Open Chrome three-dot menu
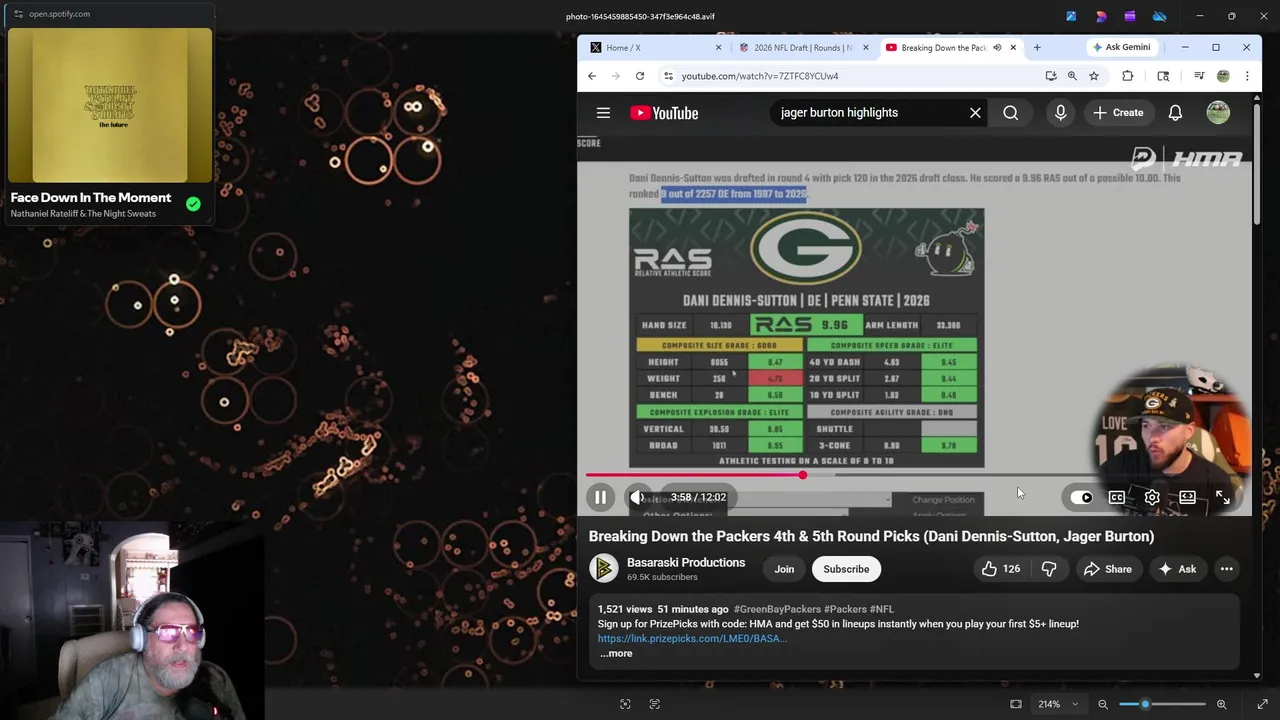1280x720 pixels. click(1247, 76)
